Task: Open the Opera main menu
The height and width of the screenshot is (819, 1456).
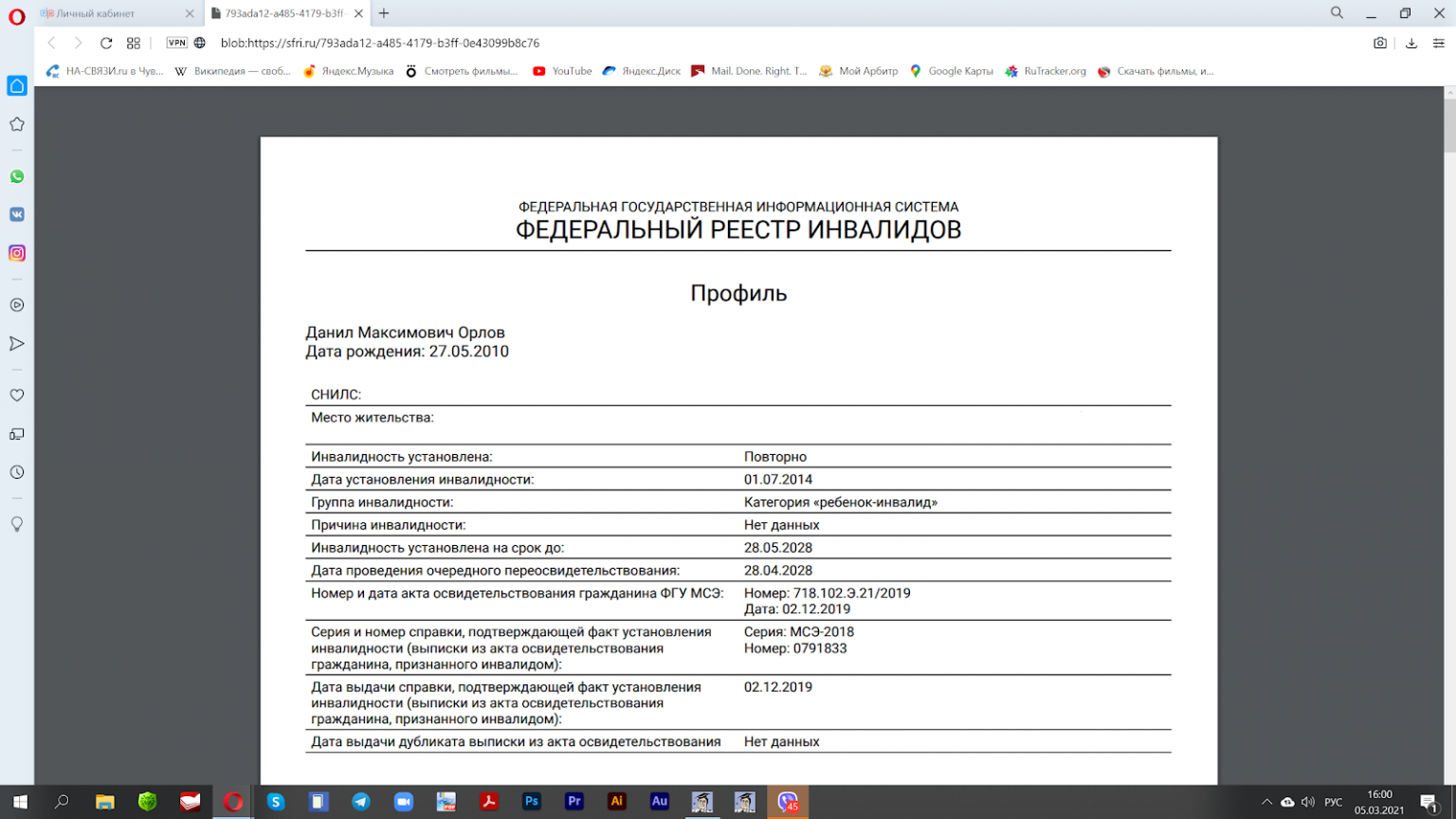Action: click(17, 16)
